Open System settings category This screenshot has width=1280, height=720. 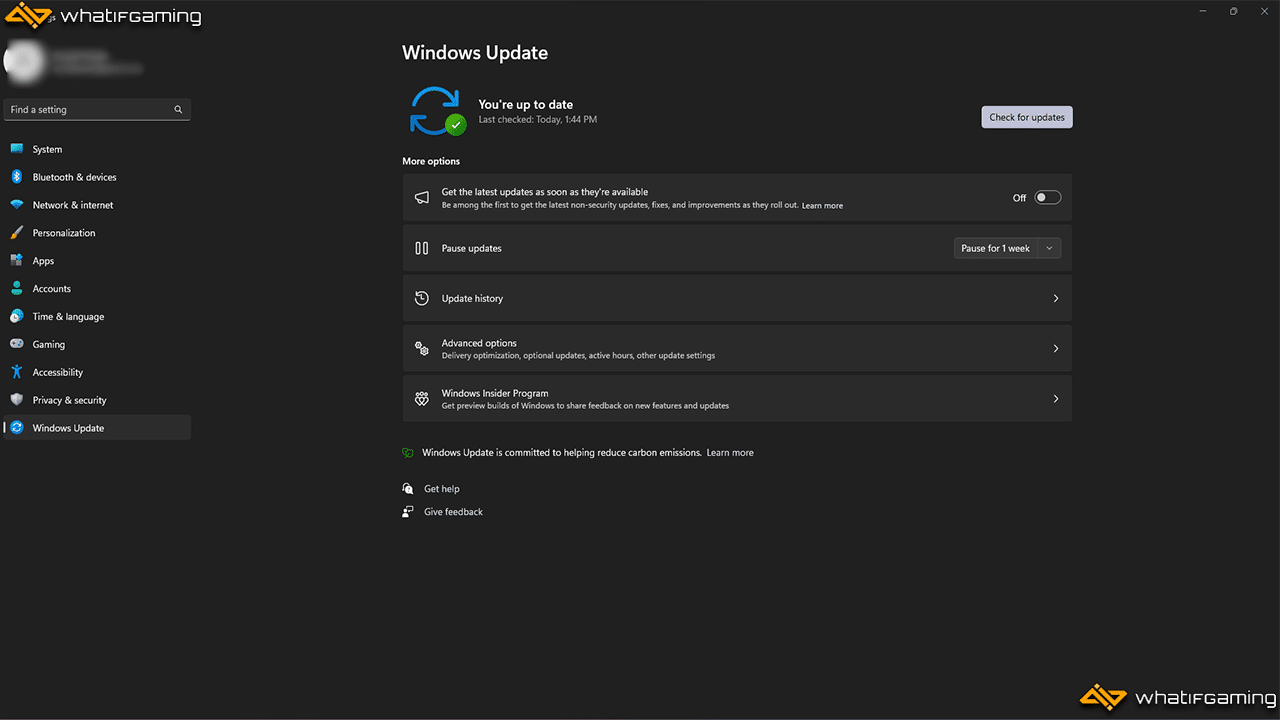pyautogui.click(x=97, y=149)
